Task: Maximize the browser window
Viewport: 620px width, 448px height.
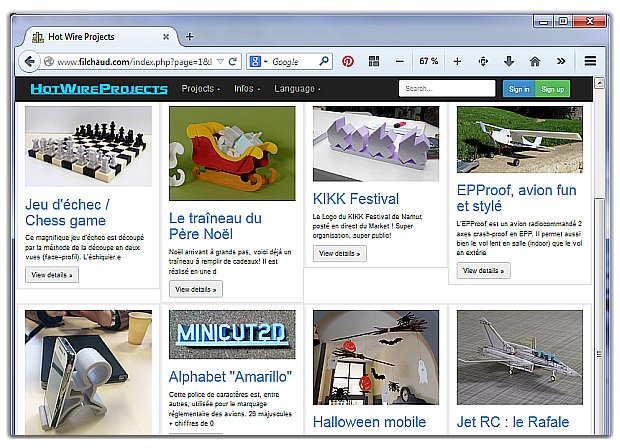Action: [563, 21]
